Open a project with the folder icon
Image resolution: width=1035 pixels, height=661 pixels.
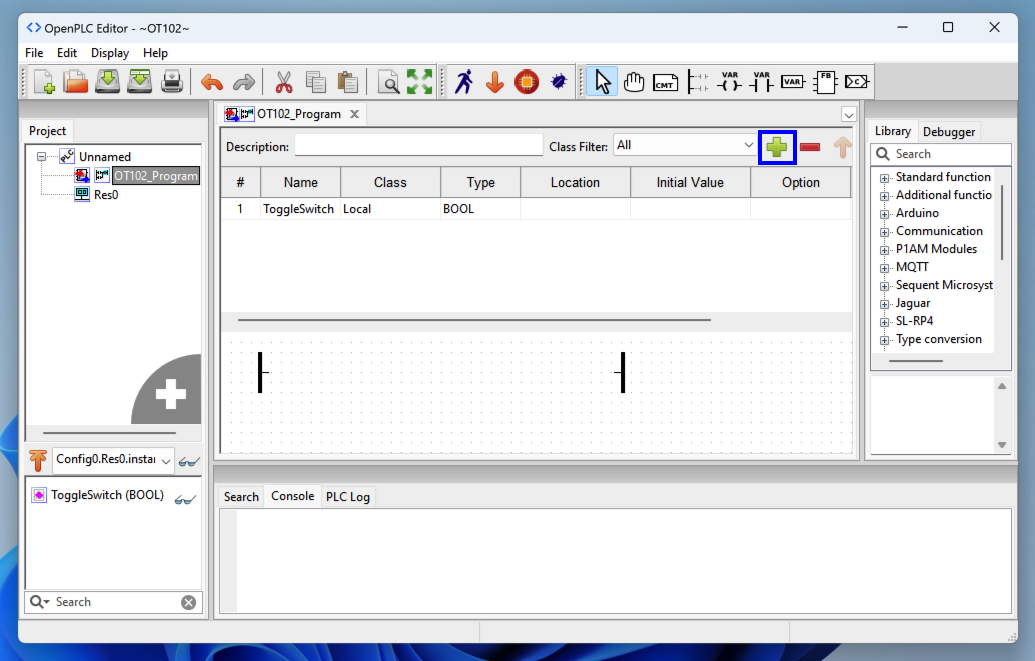coord(75,82)
